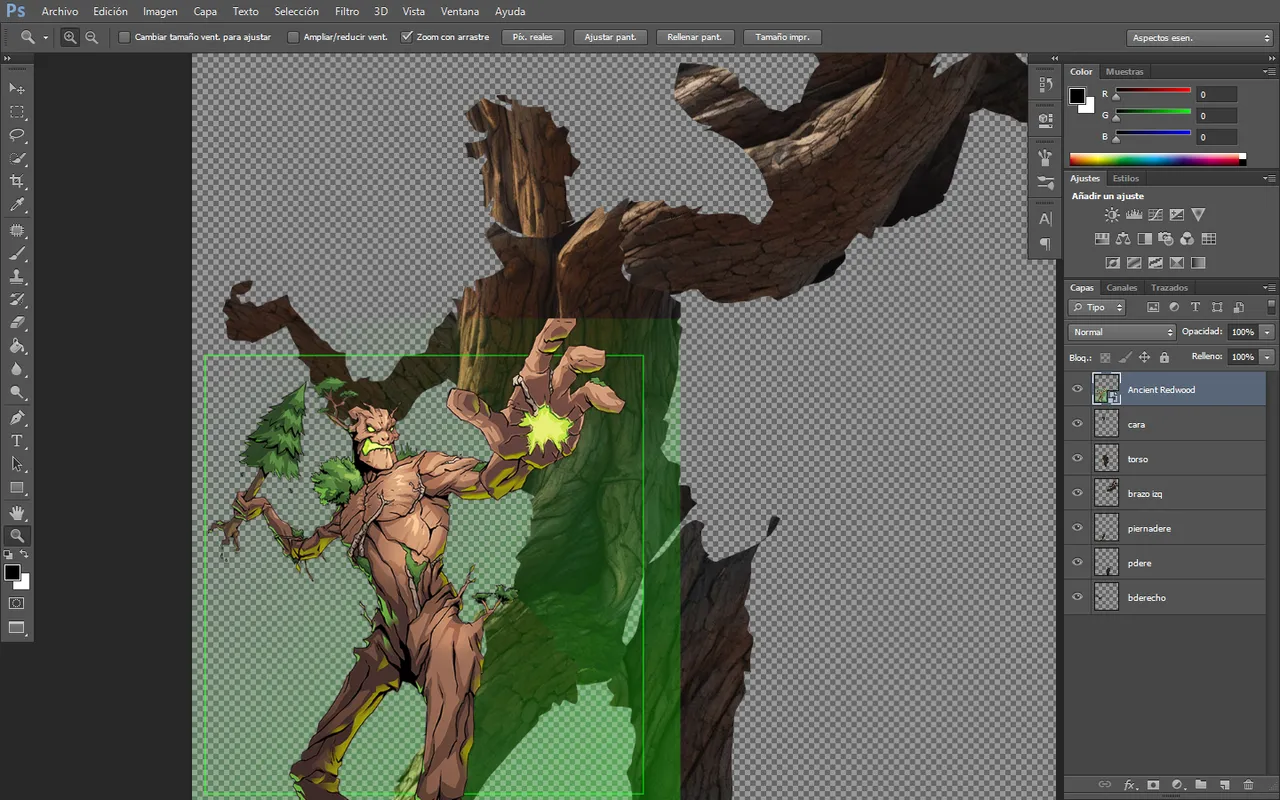This screenshot has width=1280, height=800.
Task: Uncheck 'Zoom con arrastre' checkbox
Action: [x=406, y=37]
